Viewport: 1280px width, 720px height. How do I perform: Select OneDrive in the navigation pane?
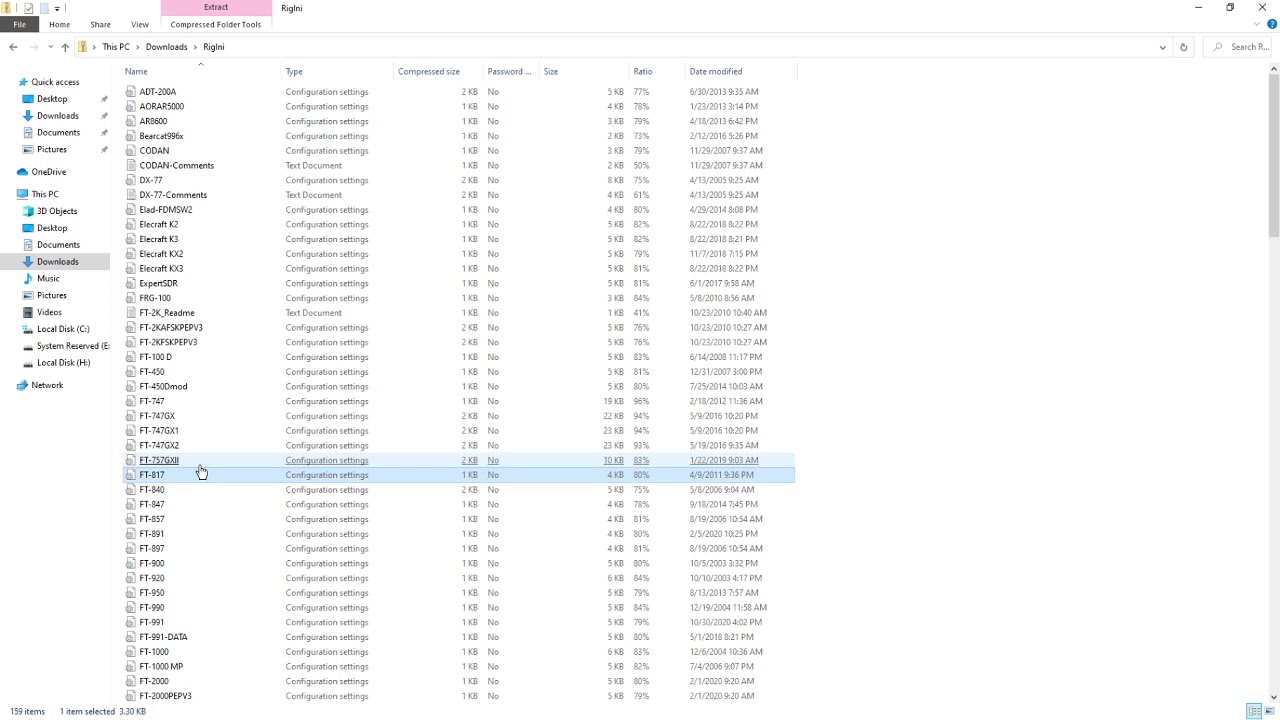pos(48,172)
